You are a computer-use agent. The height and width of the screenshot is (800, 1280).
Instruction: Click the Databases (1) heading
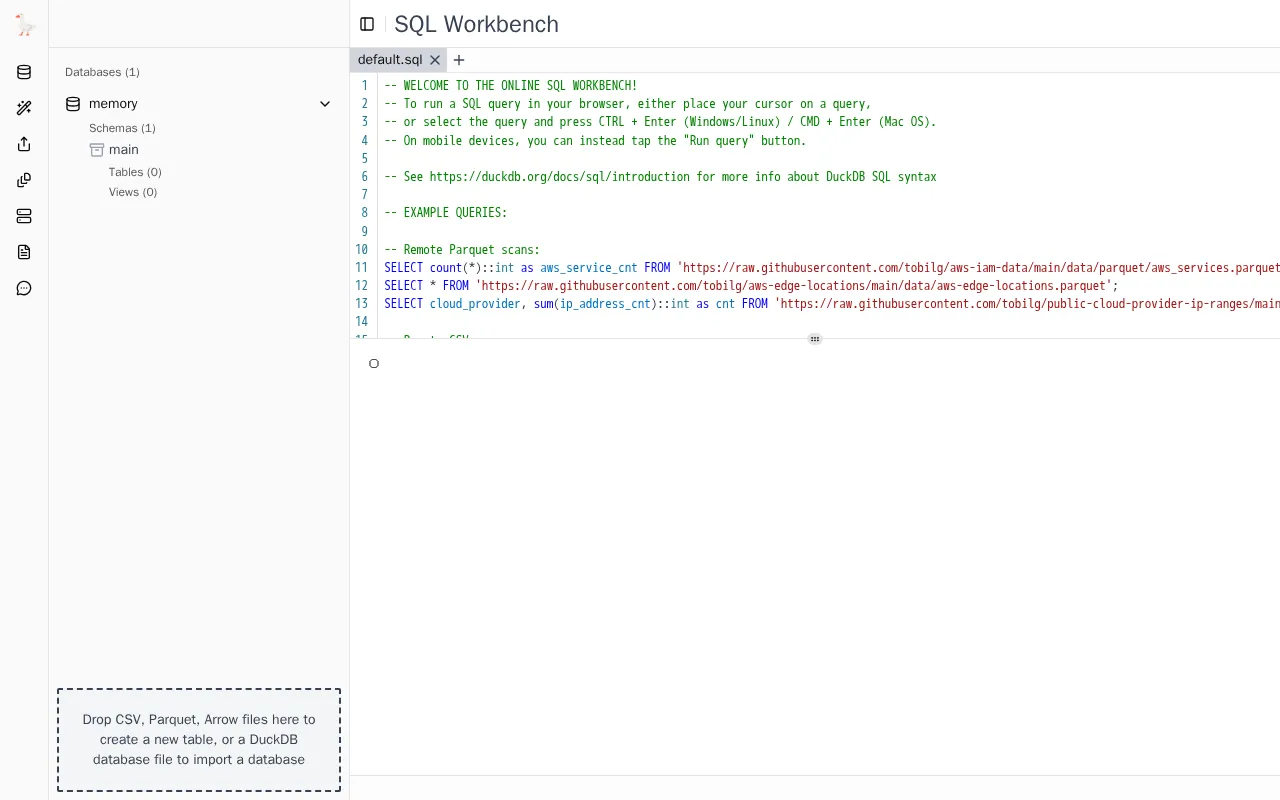[x=102, y=72]
